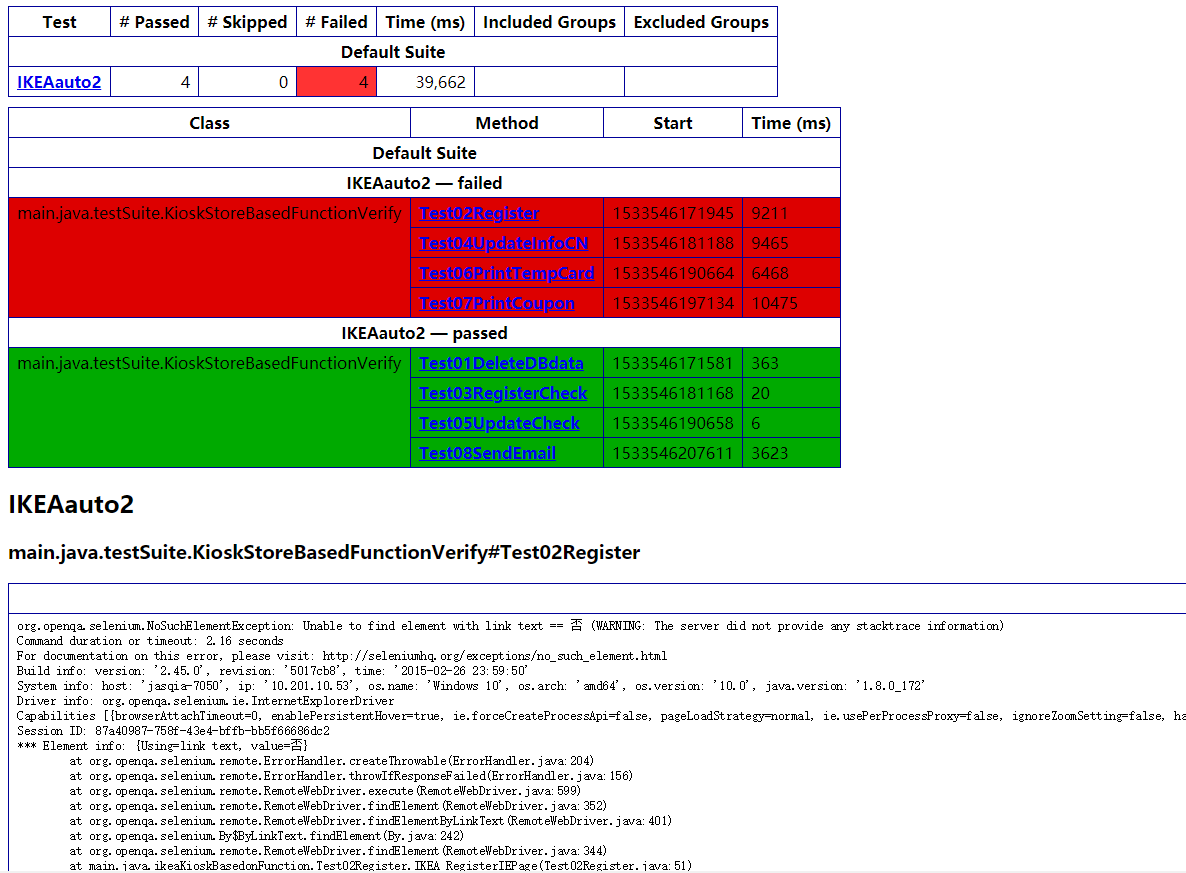This screenshot has height=873, width=1186.
Task: Open the Test03RegisterCheck method link
Action: (x=503, y=393)
